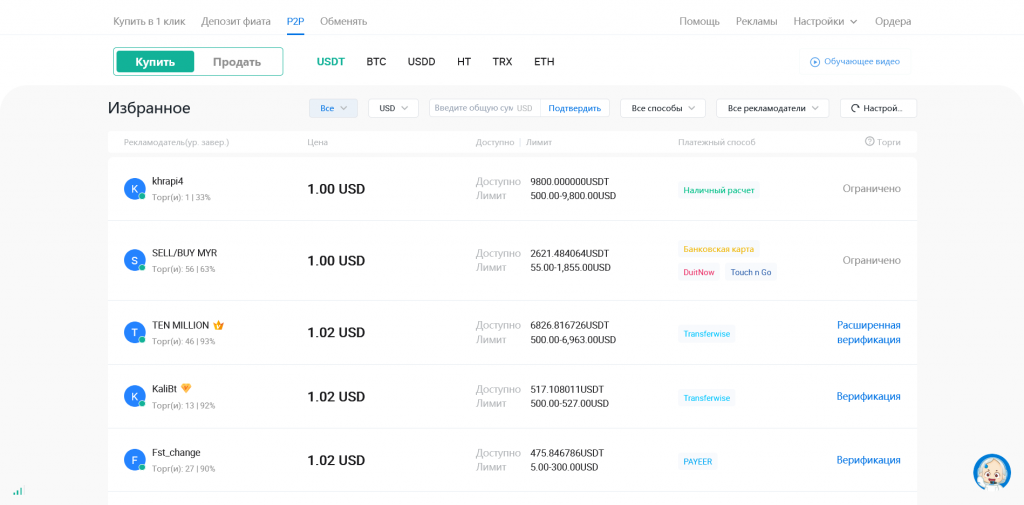Click the Торг(и): 46 | 93% stats text

(x=184, y=341)
